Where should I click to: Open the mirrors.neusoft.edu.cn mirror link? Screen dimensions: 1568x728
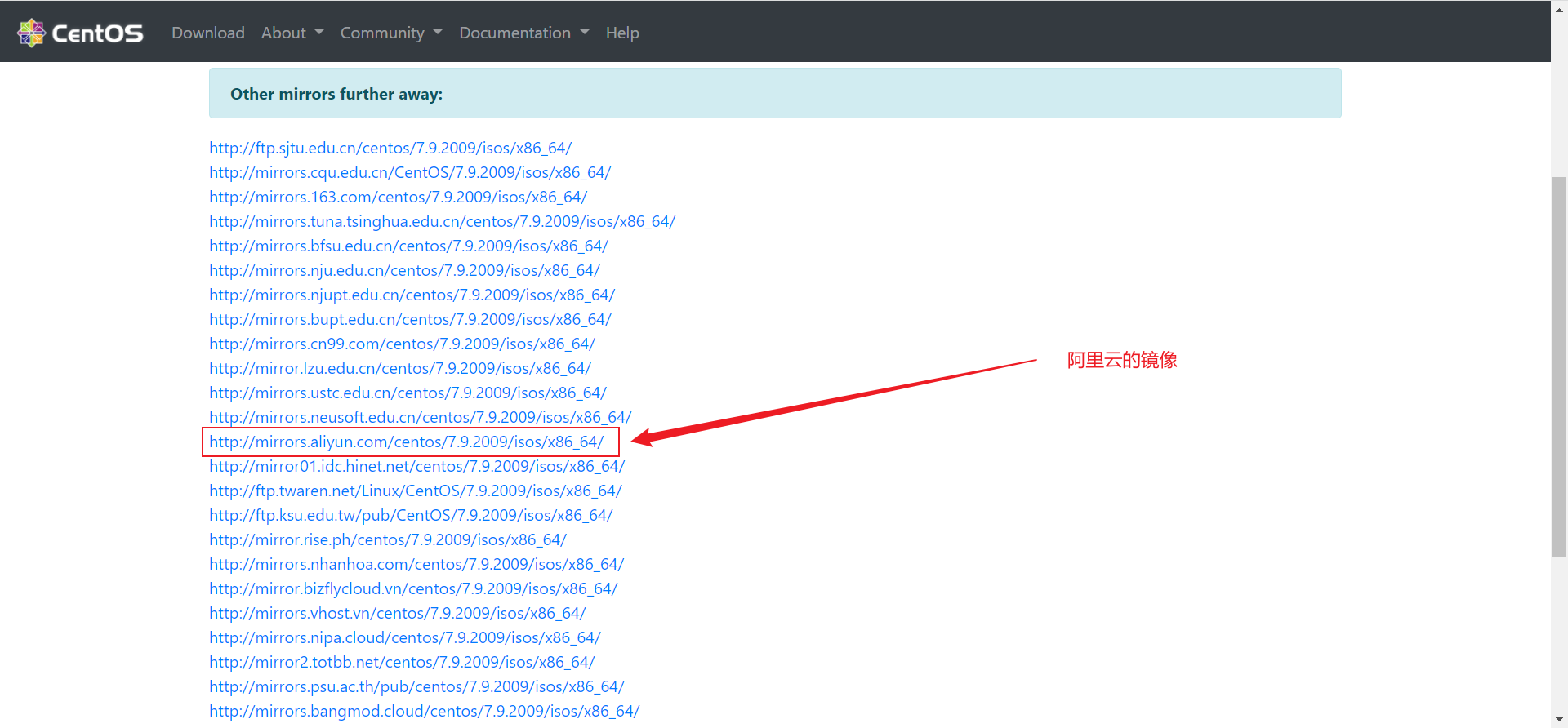tap(420, 417)
